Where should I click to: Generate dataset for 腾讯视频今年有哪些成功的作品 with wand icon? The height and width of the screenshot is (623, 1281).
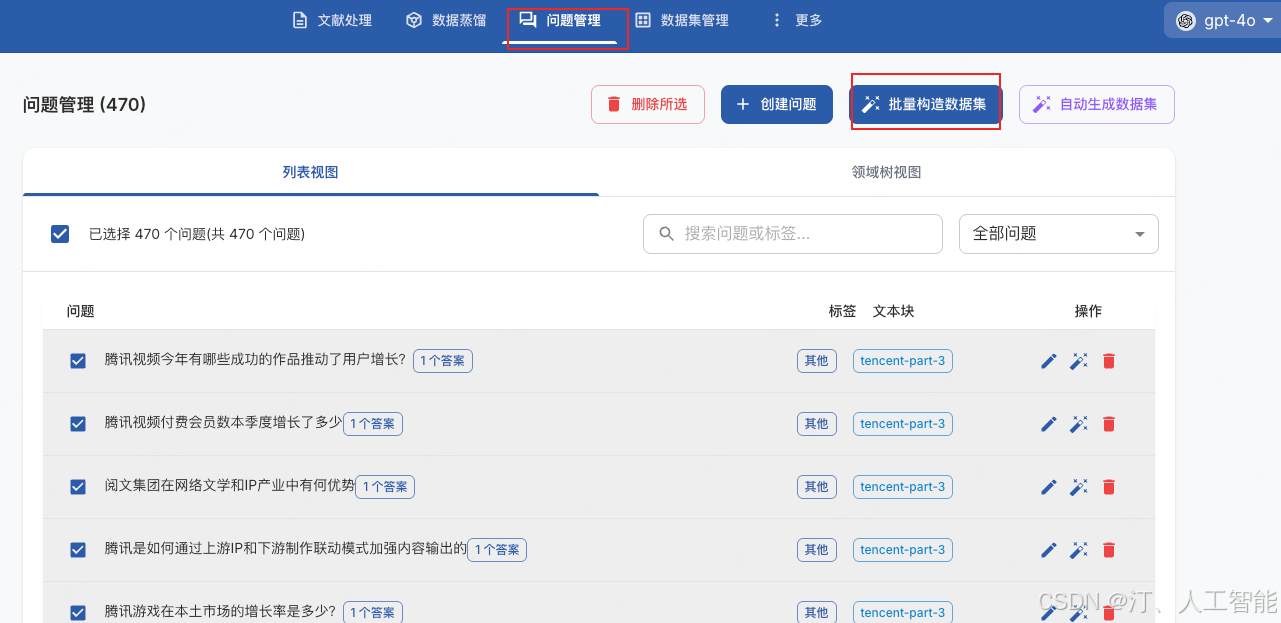click(x=1079, y=361)
